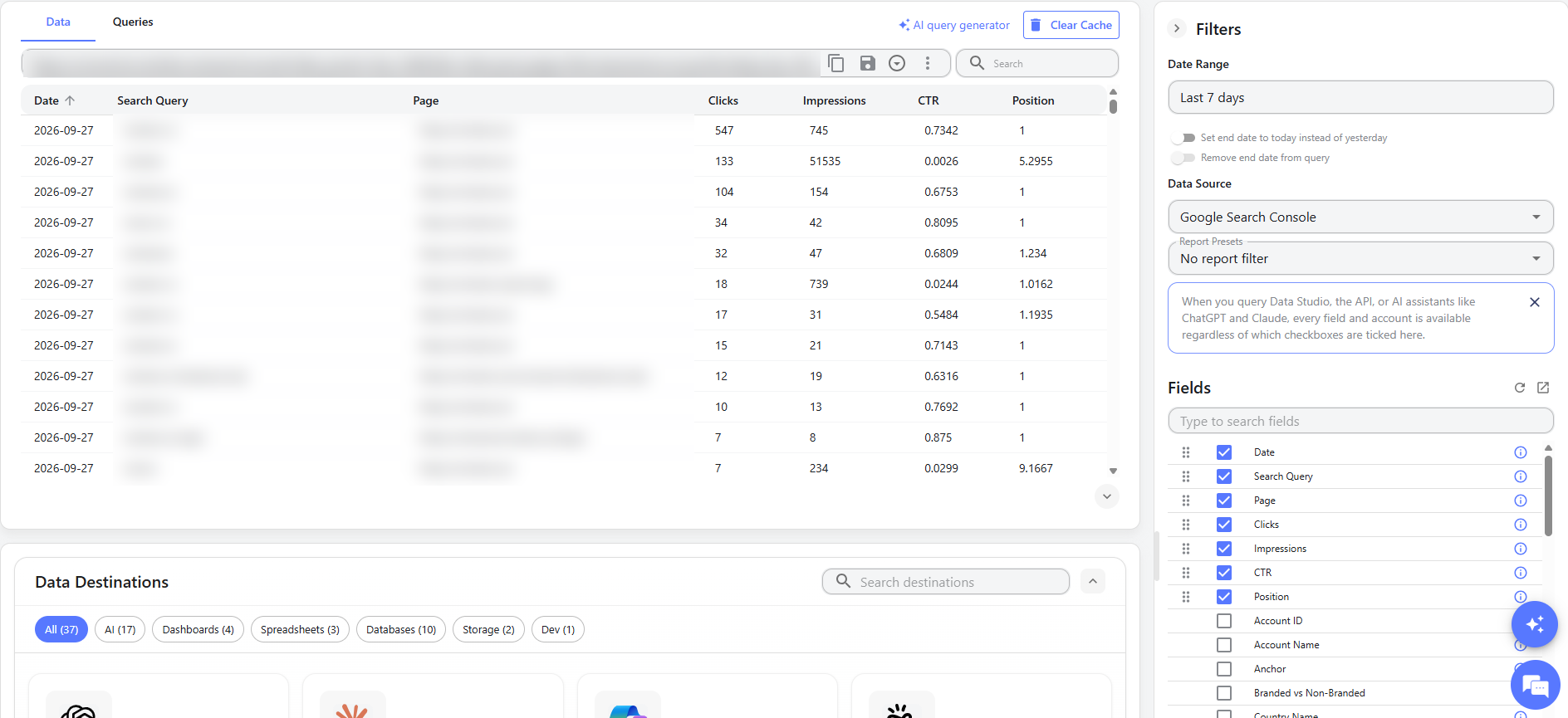Refresh the Fields list
Viewport: 1568px width, 718px height.
click(1520, 388)
